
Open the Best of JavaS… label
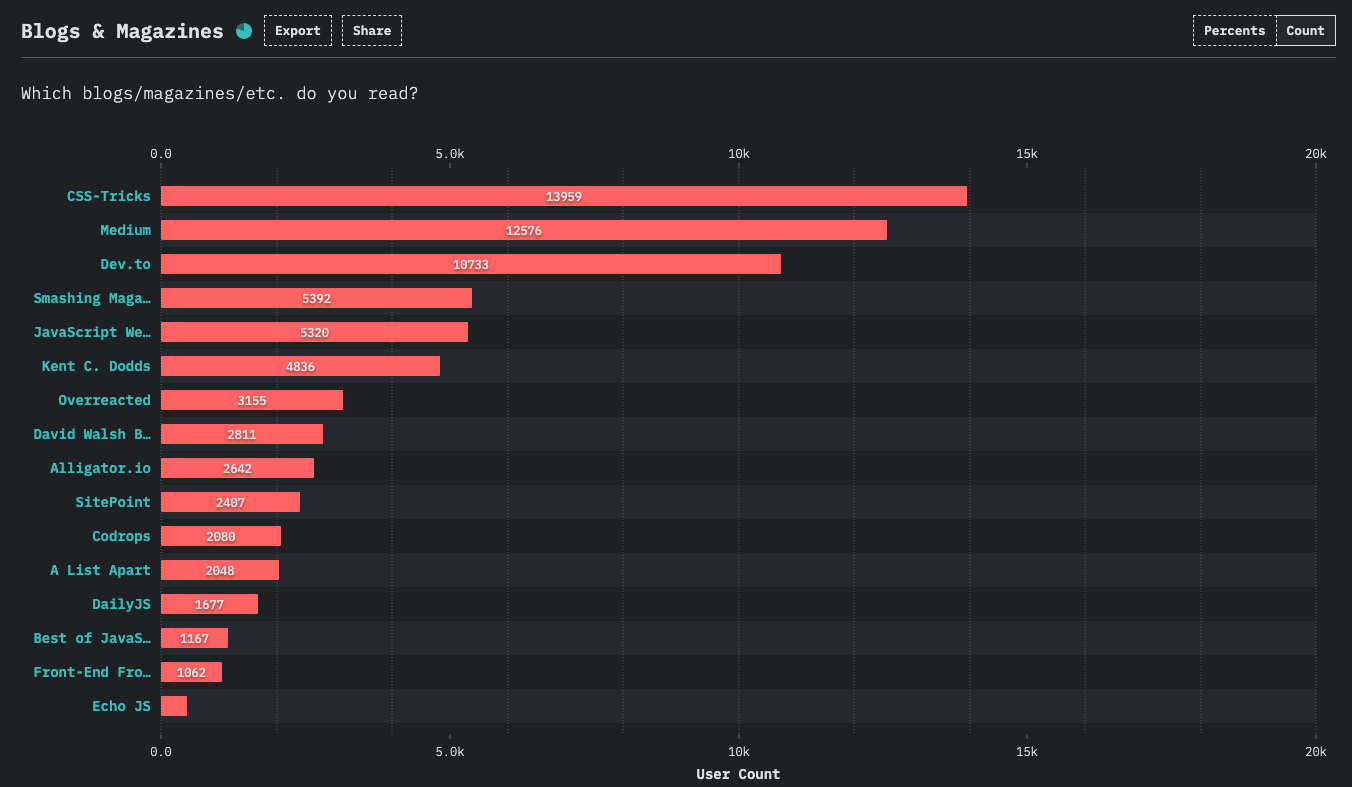[92, 638]
